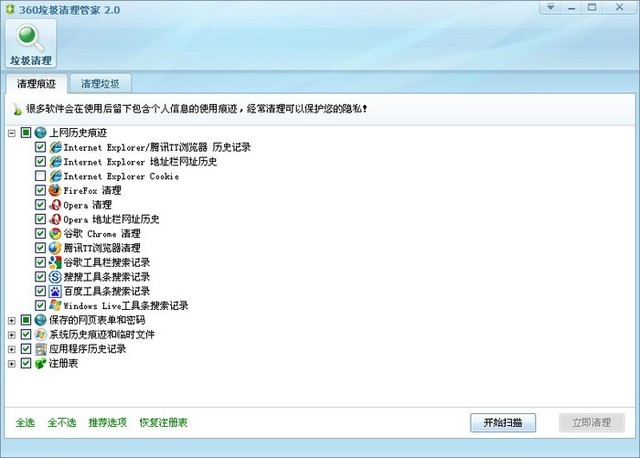Expand the 注册表 tree node
Image resolution: width=640 pixels, height=458 pixels.
pyautogui.click(x=12, y=364)
